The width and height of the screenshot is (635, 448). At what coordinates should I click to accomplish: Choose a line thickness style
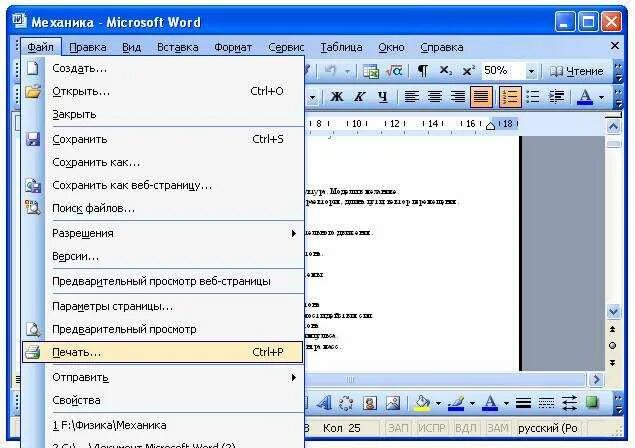tap(523, 403)
